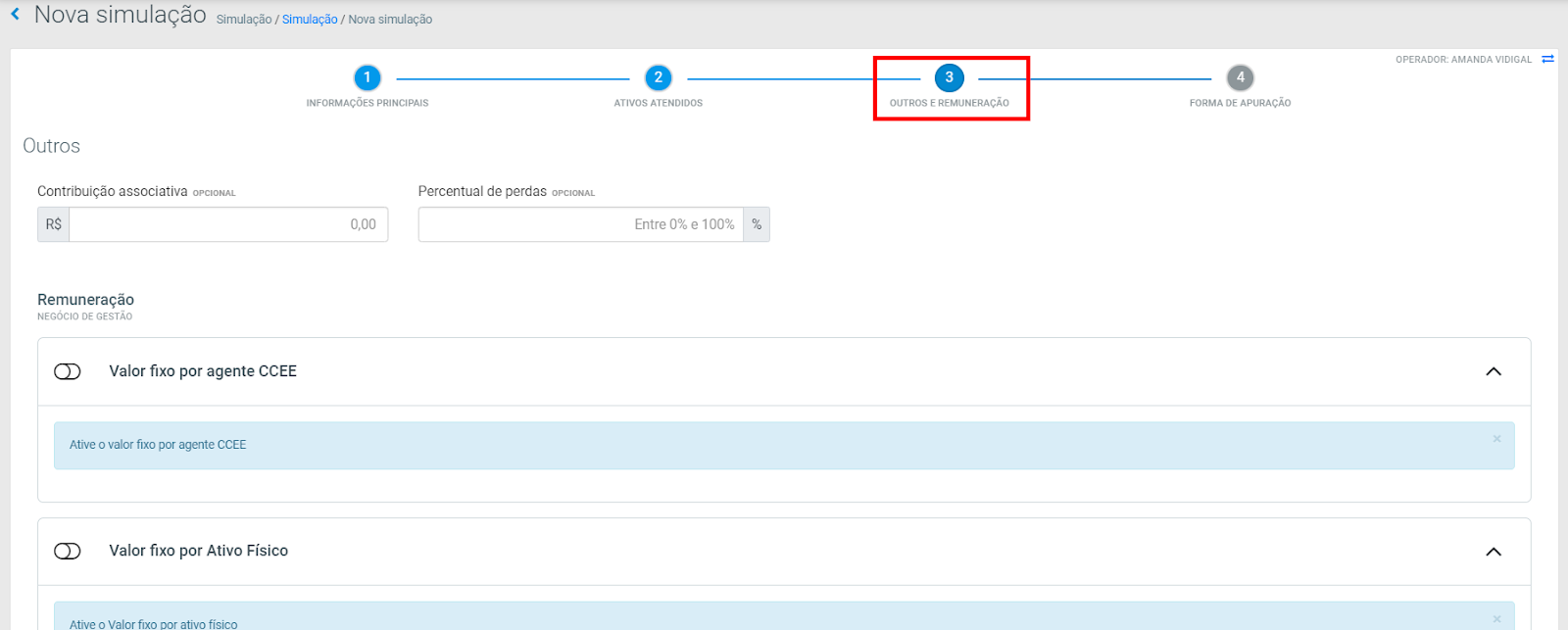Open the Simulação breadcrumb link
This screenshot has height=630, width=1568.
coord(310,20)
